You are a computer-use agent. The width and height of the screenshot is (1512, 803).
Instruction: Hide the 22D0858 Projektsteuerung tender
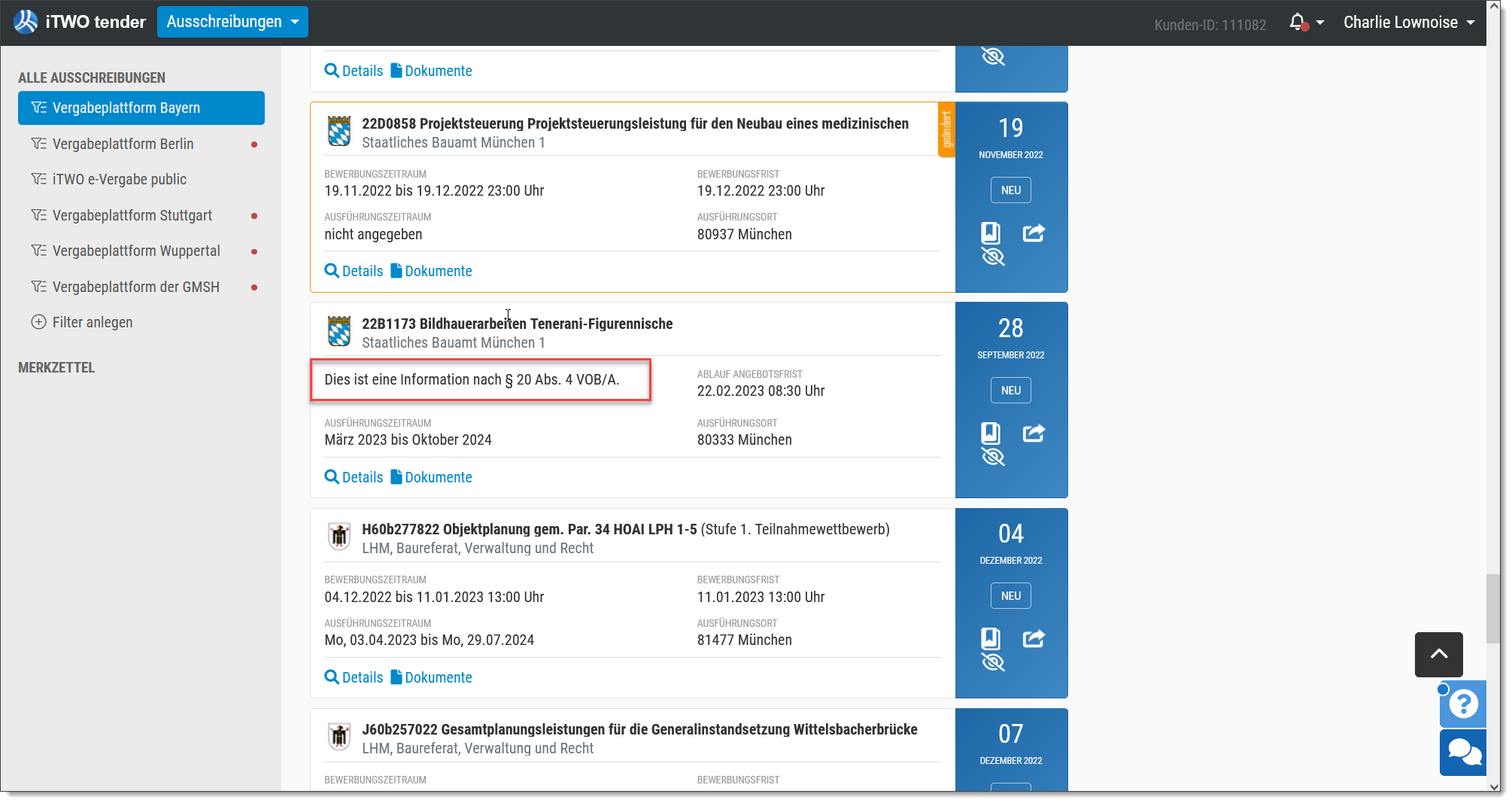993,257
